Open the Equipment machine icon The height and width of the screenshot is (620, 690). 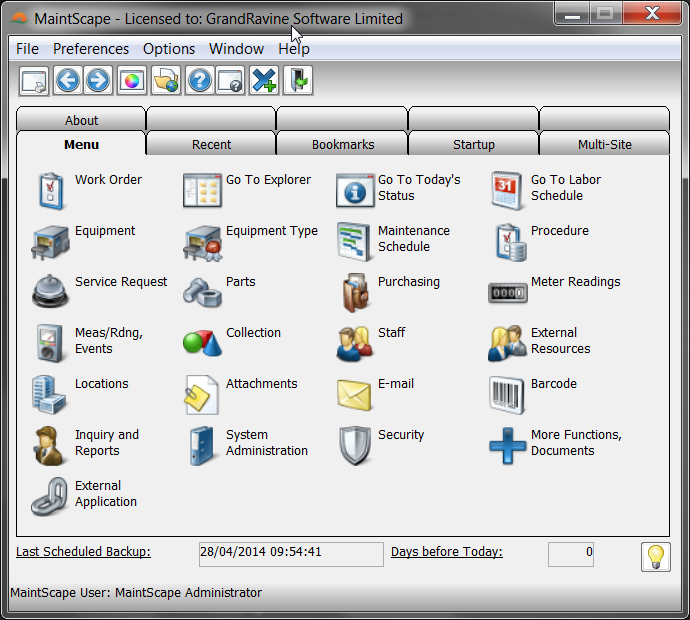(x=50, y=242)
